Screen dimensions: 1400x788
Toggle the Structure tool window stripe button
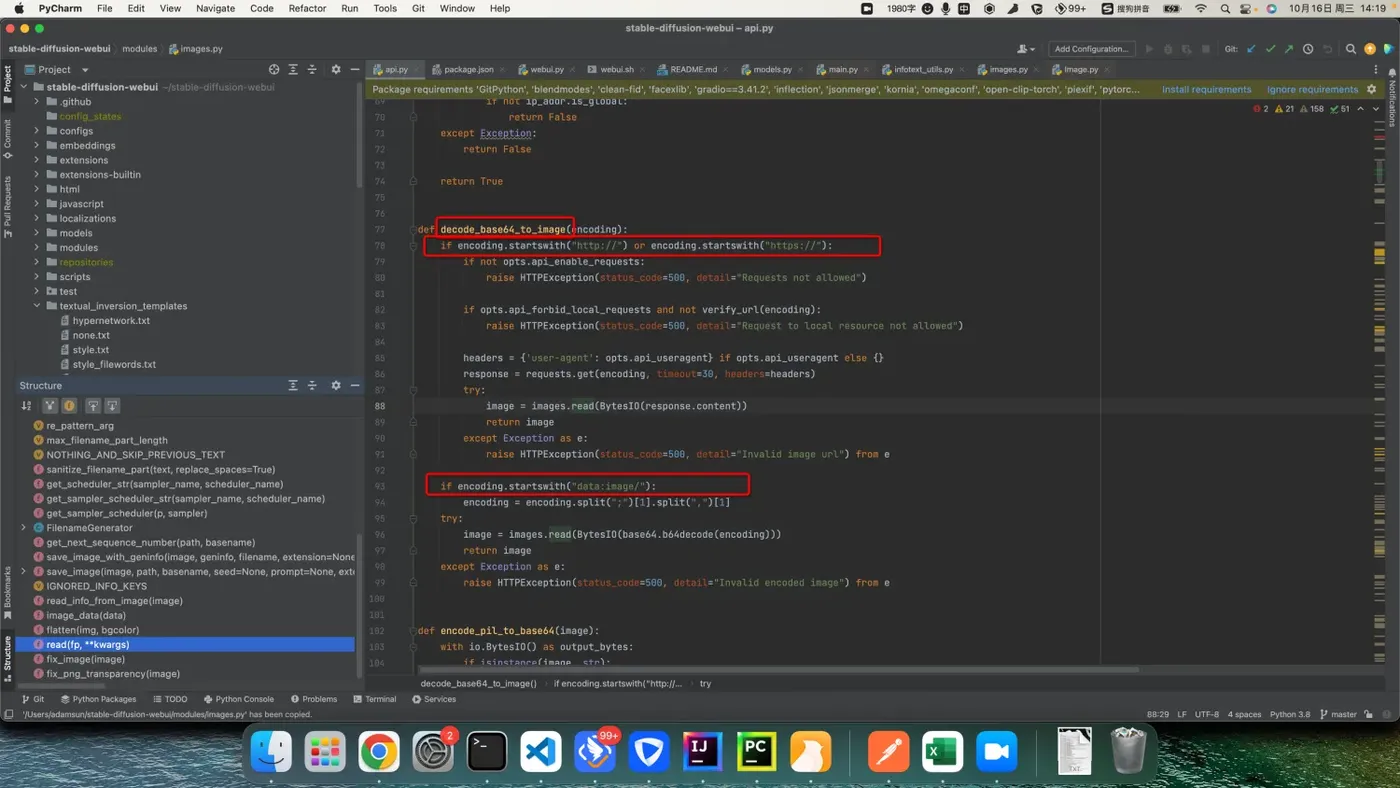click(x=7, y=658)
